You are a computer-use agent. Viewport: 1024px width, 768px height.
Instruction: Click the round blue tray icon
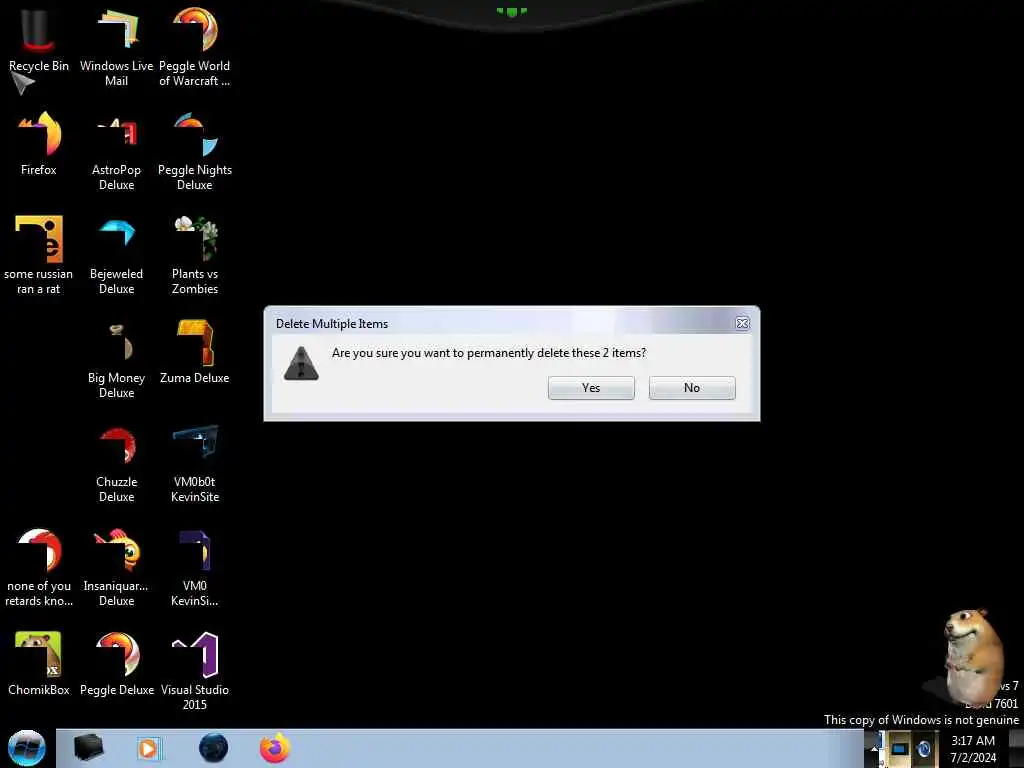point(923,748)
